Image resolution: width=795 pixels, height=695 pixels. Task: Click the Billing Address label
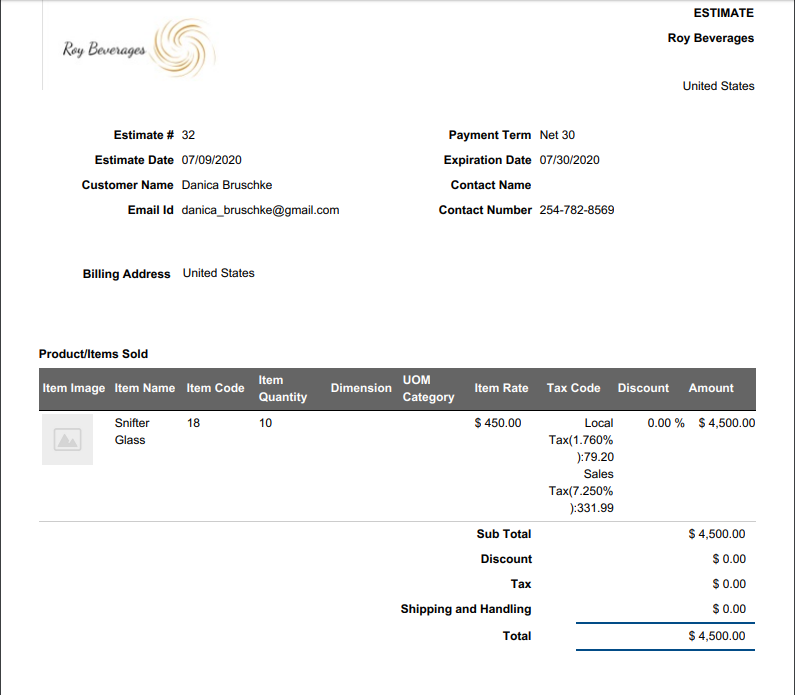point(126,274)
